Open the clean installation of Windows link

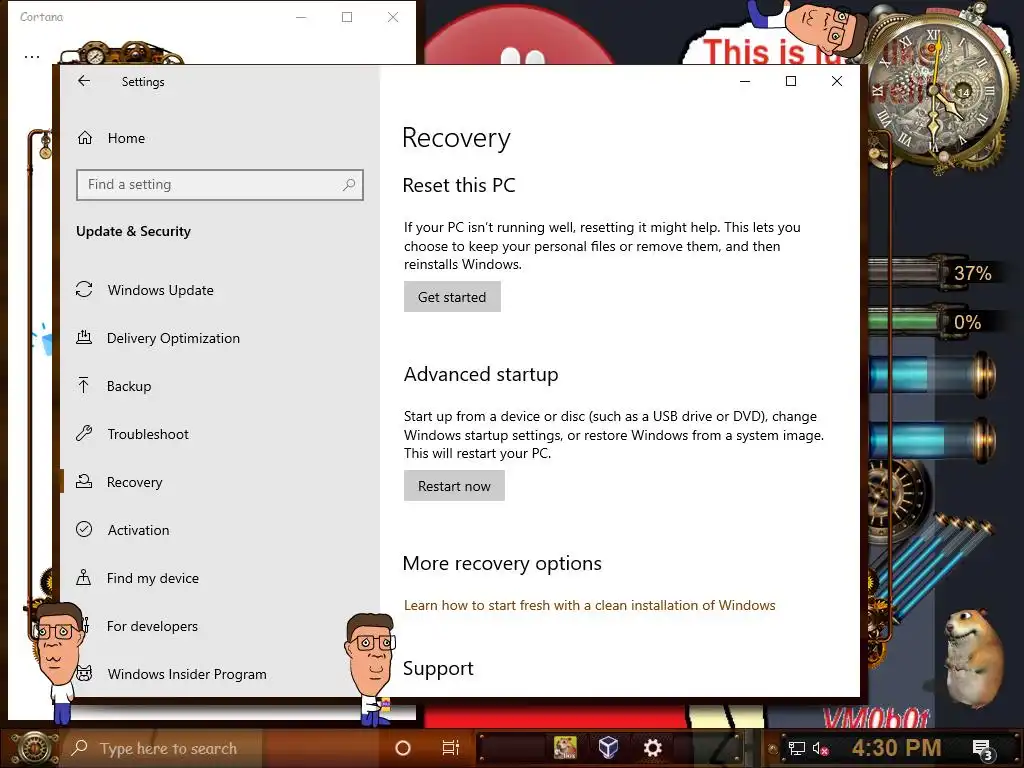[589, 605]
